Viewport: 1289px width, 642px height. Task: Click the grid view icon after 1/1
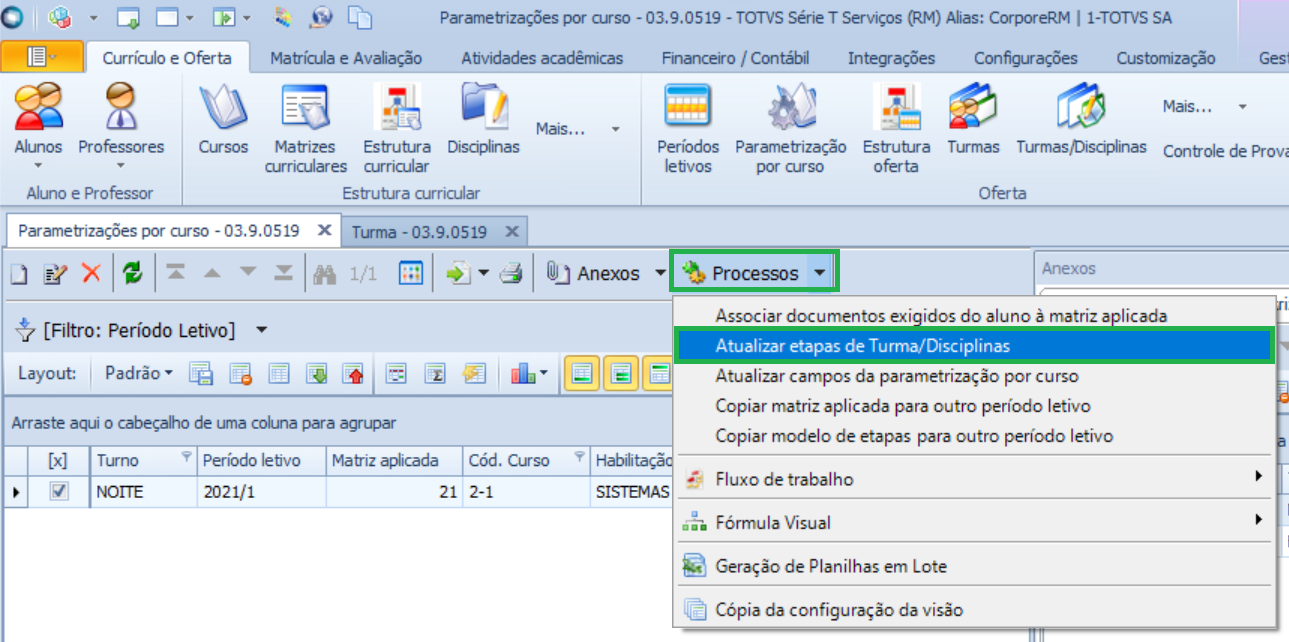tap(410, 273)
